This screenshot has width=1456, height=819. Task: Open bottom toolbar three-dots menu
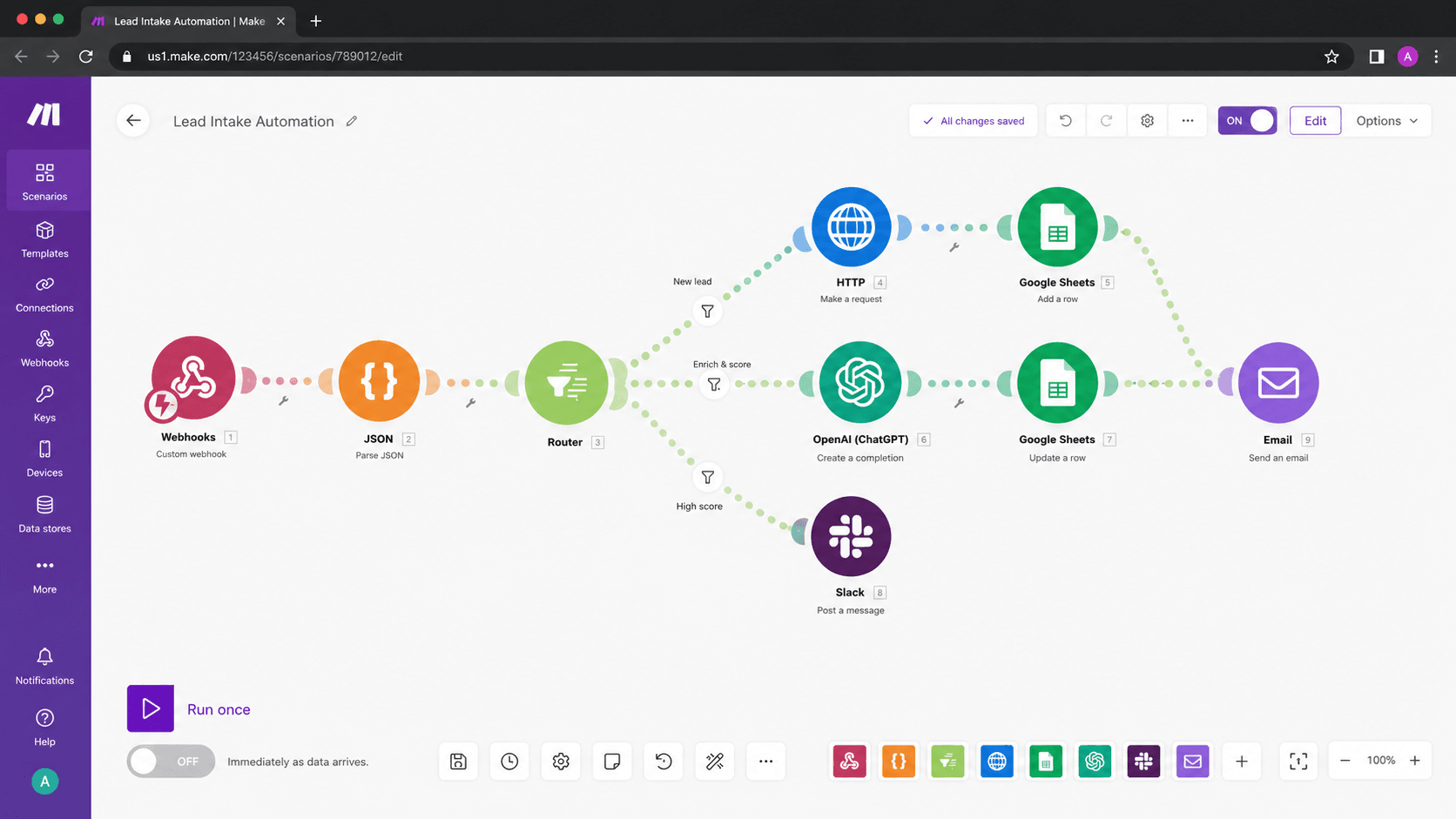point(765,762)
